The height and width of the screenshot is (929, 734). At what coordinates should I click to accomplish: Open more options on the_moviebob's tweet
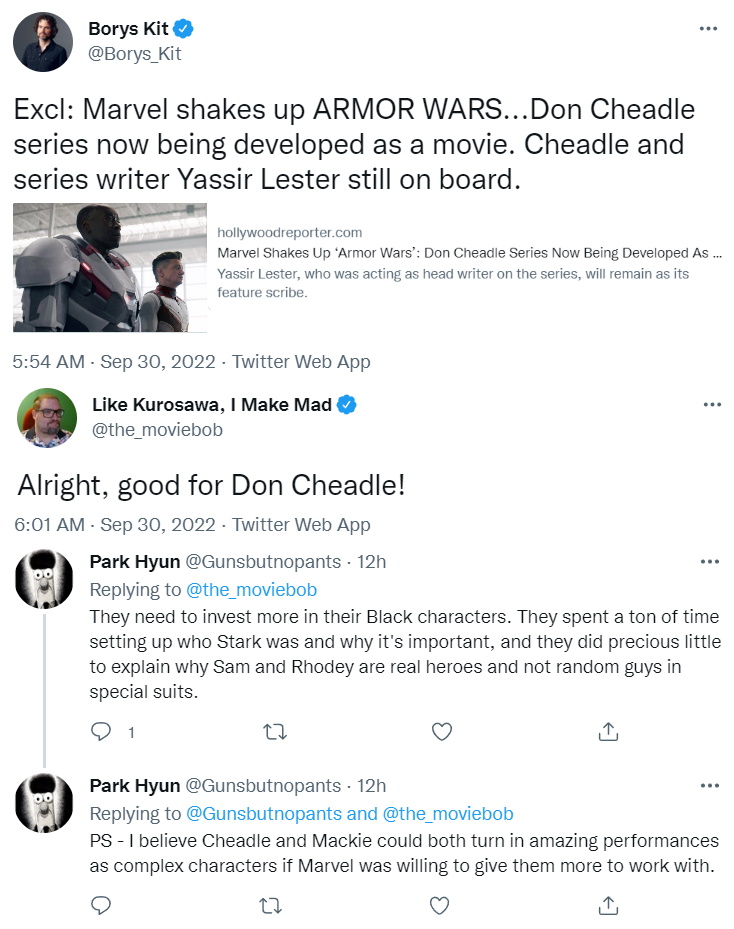point(711,405)
